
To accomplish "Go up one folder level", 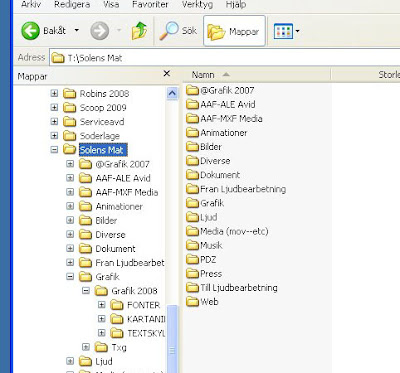I will click(139, 31).
